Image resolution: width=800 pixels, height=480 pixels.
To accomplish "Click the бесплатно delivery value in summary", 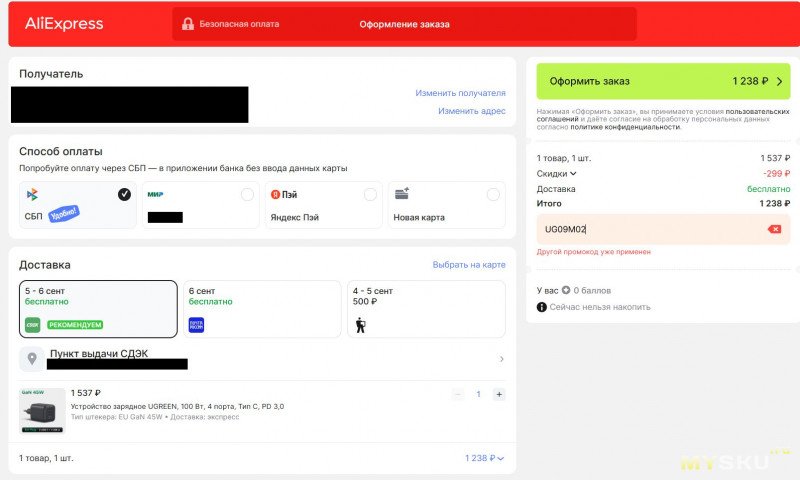I will (x=768, y=189).
